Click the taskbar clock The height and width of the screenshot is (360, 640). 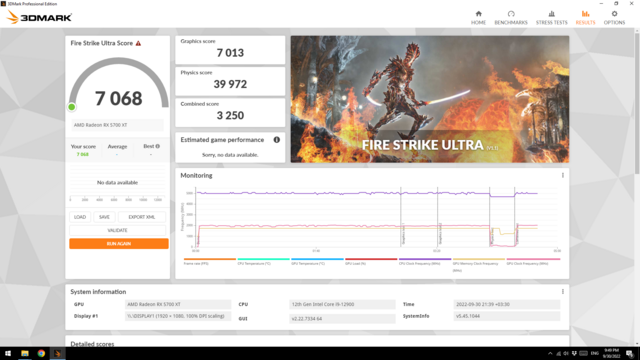611,353
